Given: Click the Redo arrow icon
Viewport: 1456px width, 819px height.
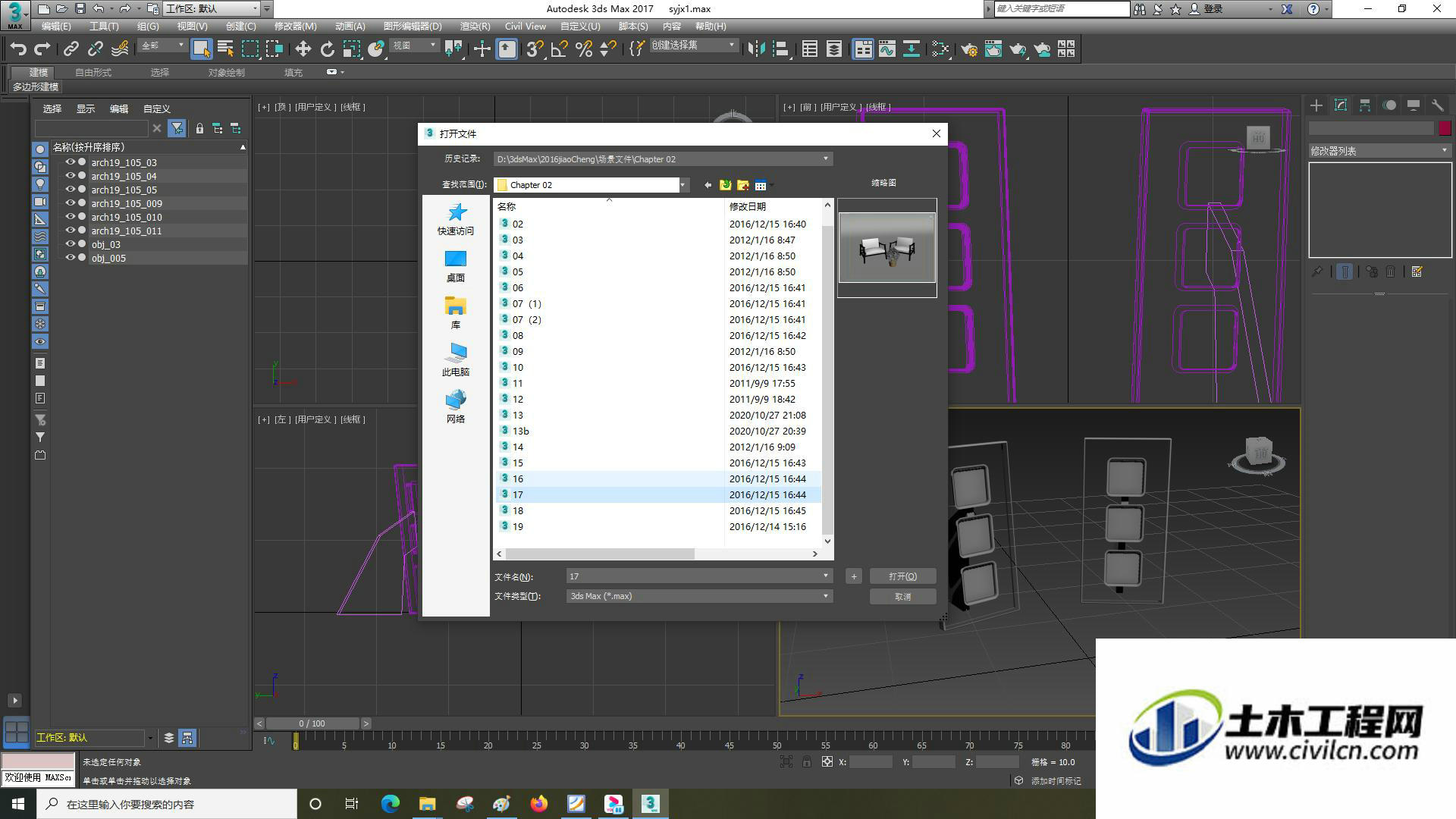Looking at the screenshot, I should coord(42,49).
